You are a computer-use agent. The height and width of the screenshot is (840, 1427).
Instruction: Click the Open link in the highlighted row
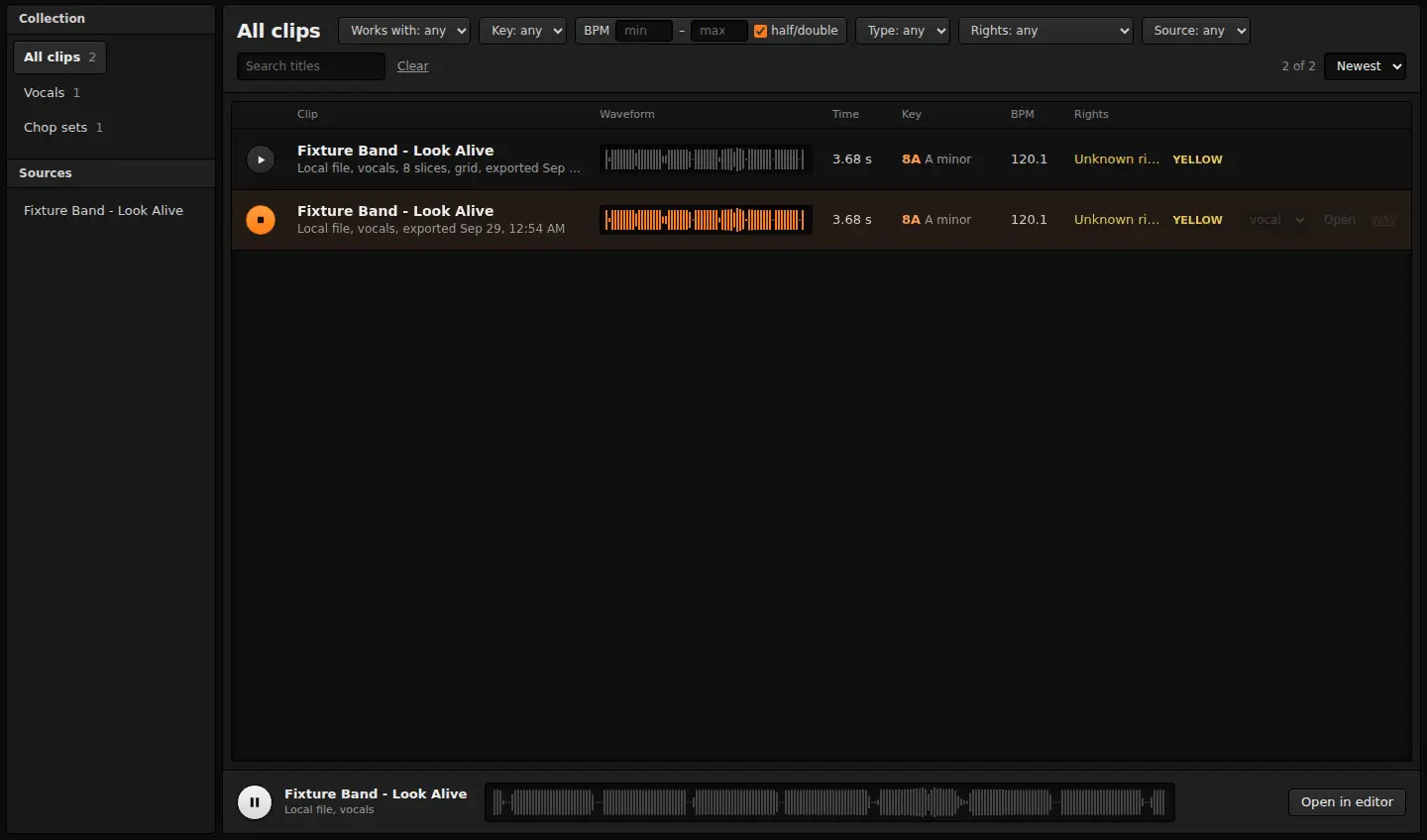(1340, 220)
